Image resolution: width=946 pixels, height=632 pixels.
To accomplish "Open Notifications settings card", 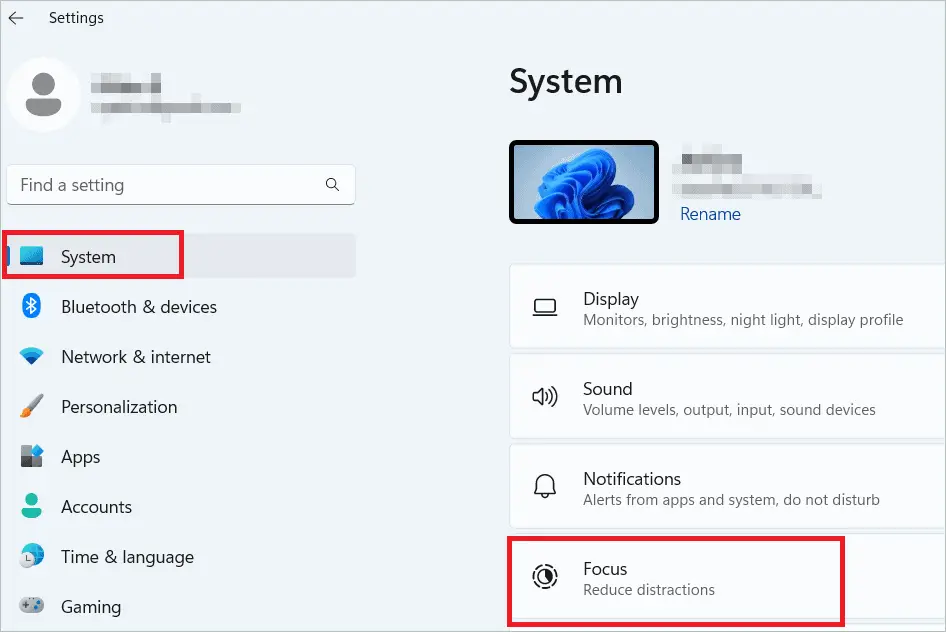I will click(x=728, y=486).
